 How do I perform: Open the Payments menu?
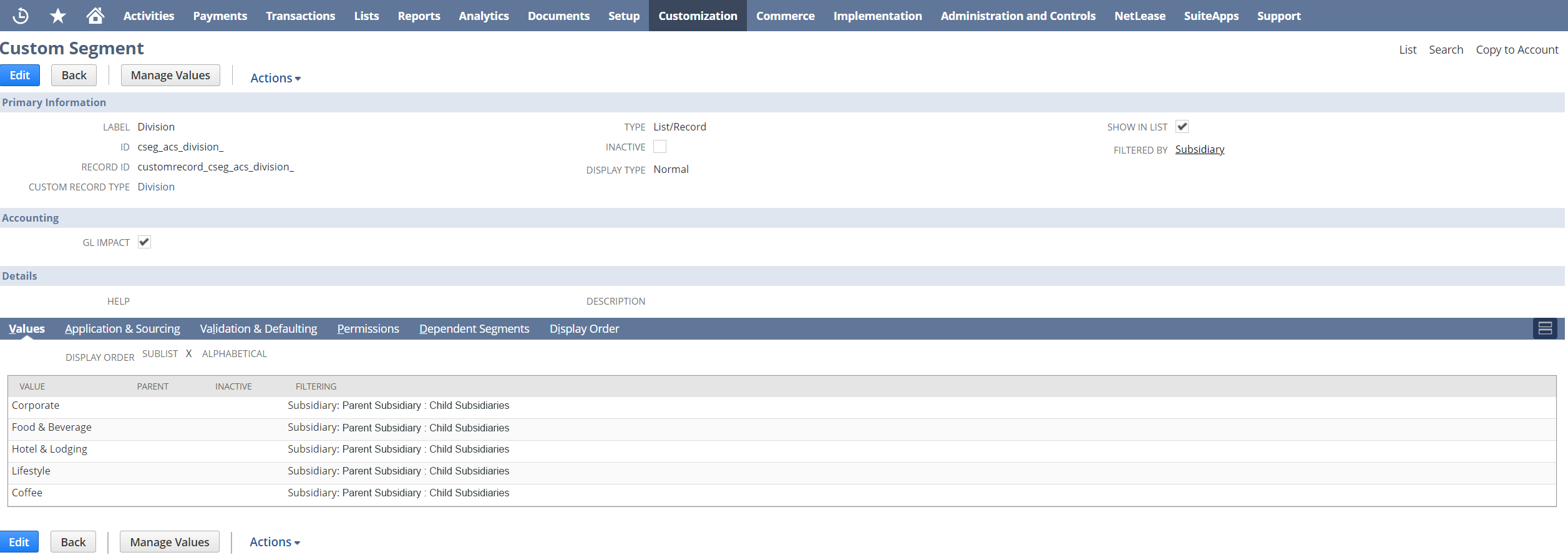pyautogui.click(x=220, y=16)
